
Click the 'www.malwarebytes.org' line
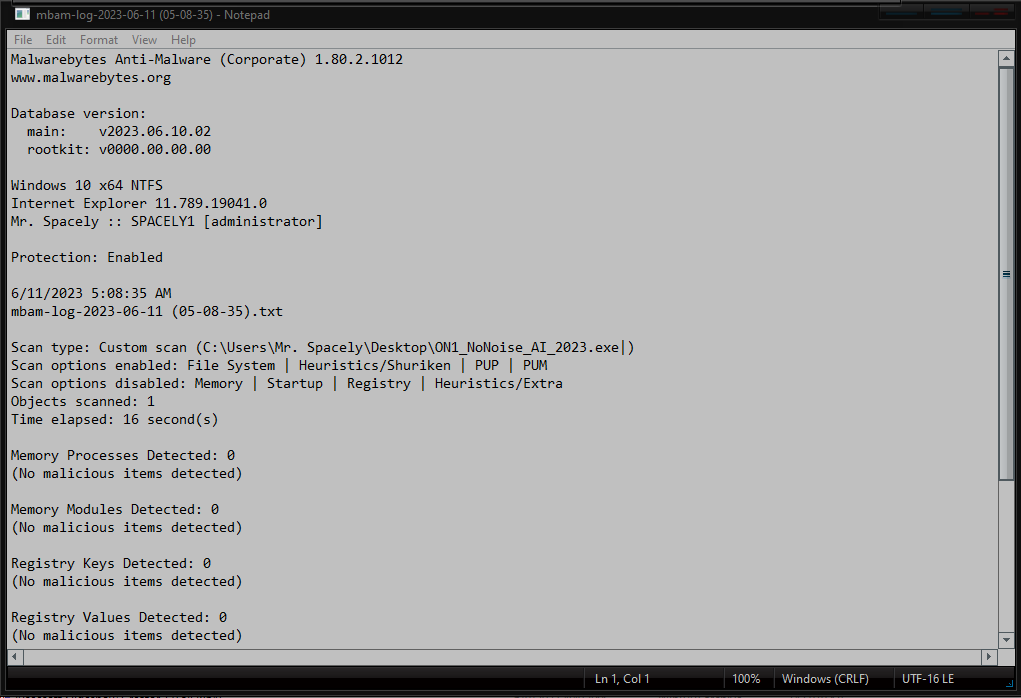point(91,77)
